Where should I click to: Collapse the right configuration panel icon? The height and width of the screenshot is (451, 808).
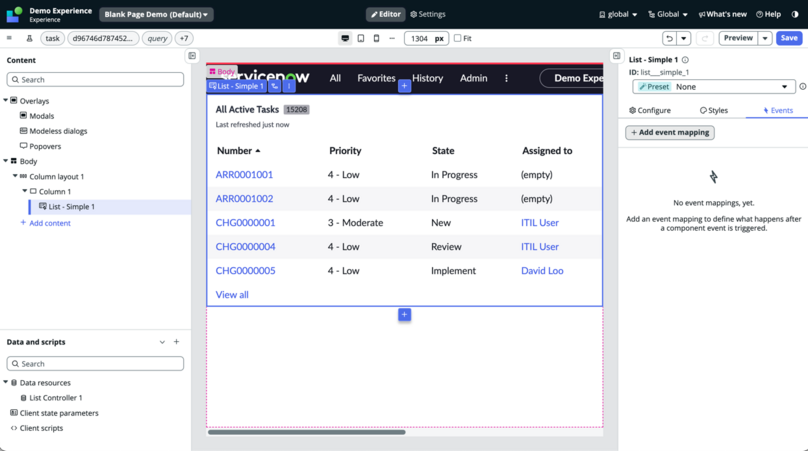tap(616, 56)
